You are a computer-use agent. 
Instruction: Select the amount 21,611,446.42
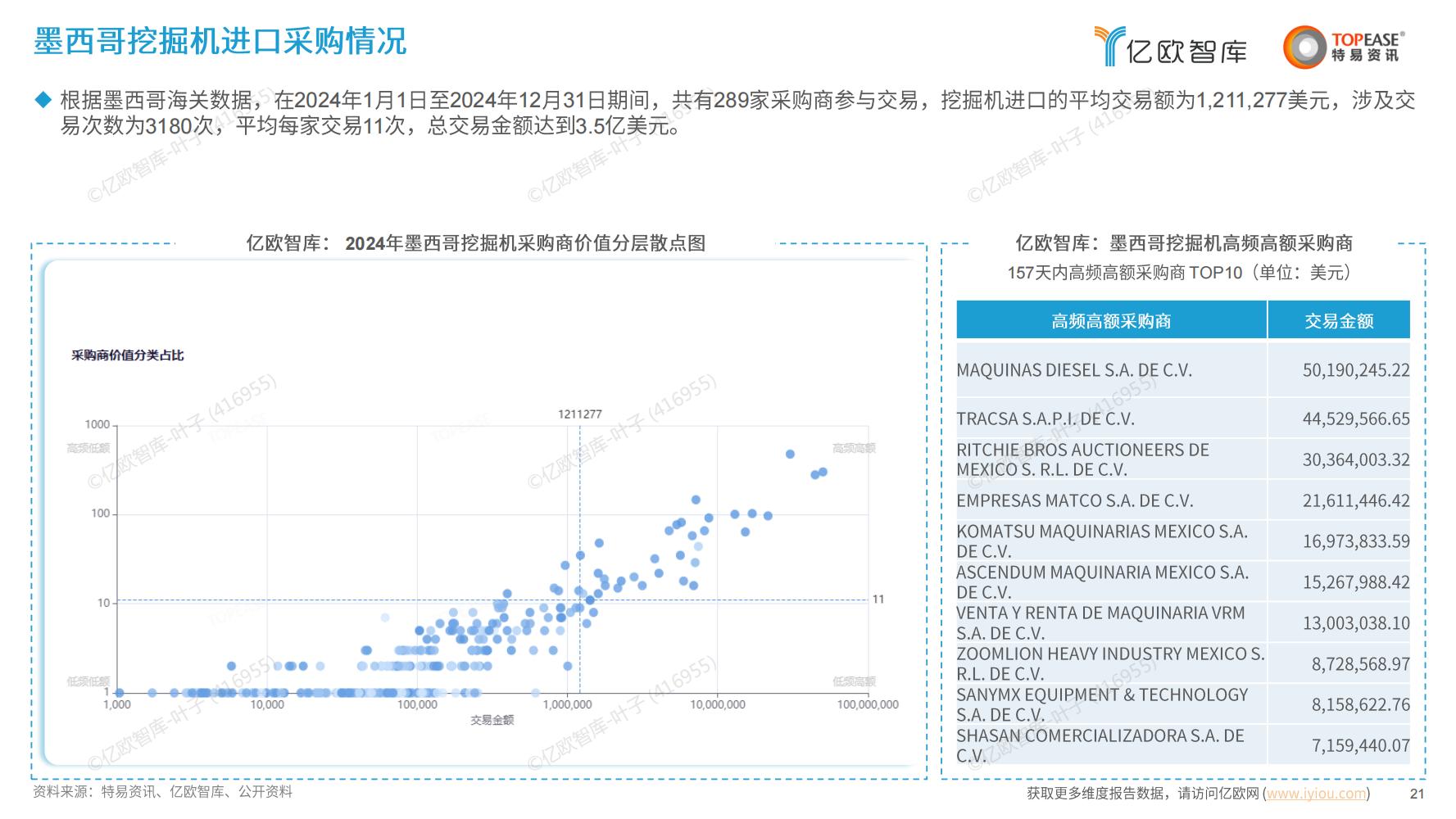tap(1356, 500)
